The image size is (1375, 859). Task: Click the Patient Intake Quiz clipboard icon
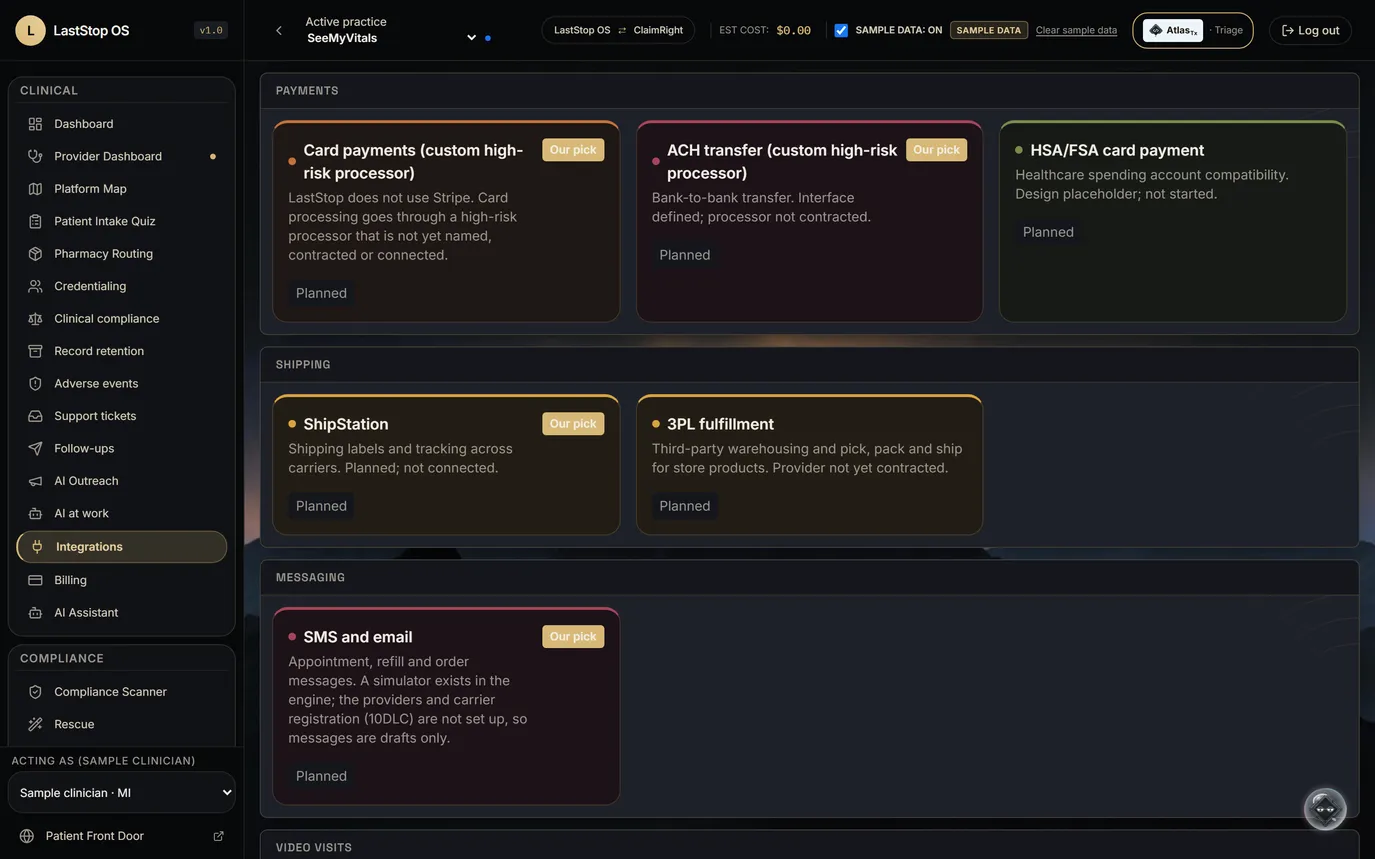pos(35,221)
